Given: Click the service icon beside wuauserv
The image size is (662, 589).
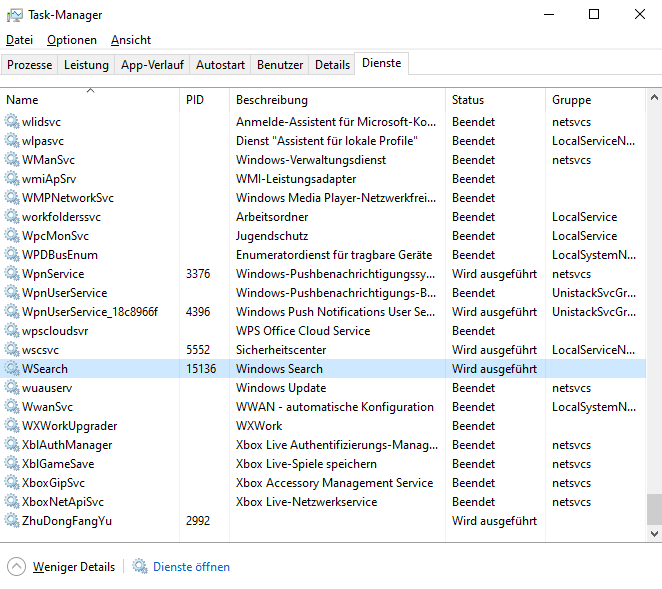Looking at the screenshot, I should (12, 388).
